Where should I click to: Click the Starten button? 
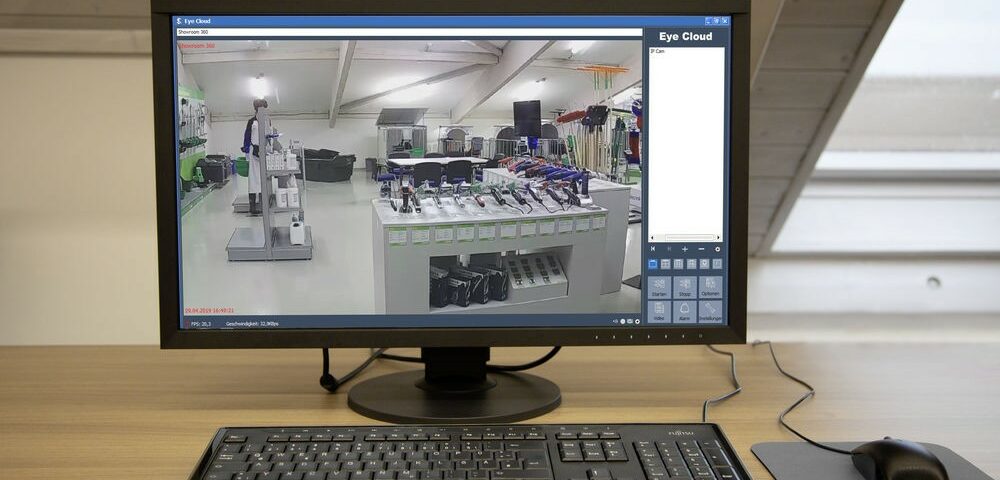click(659, 286)
